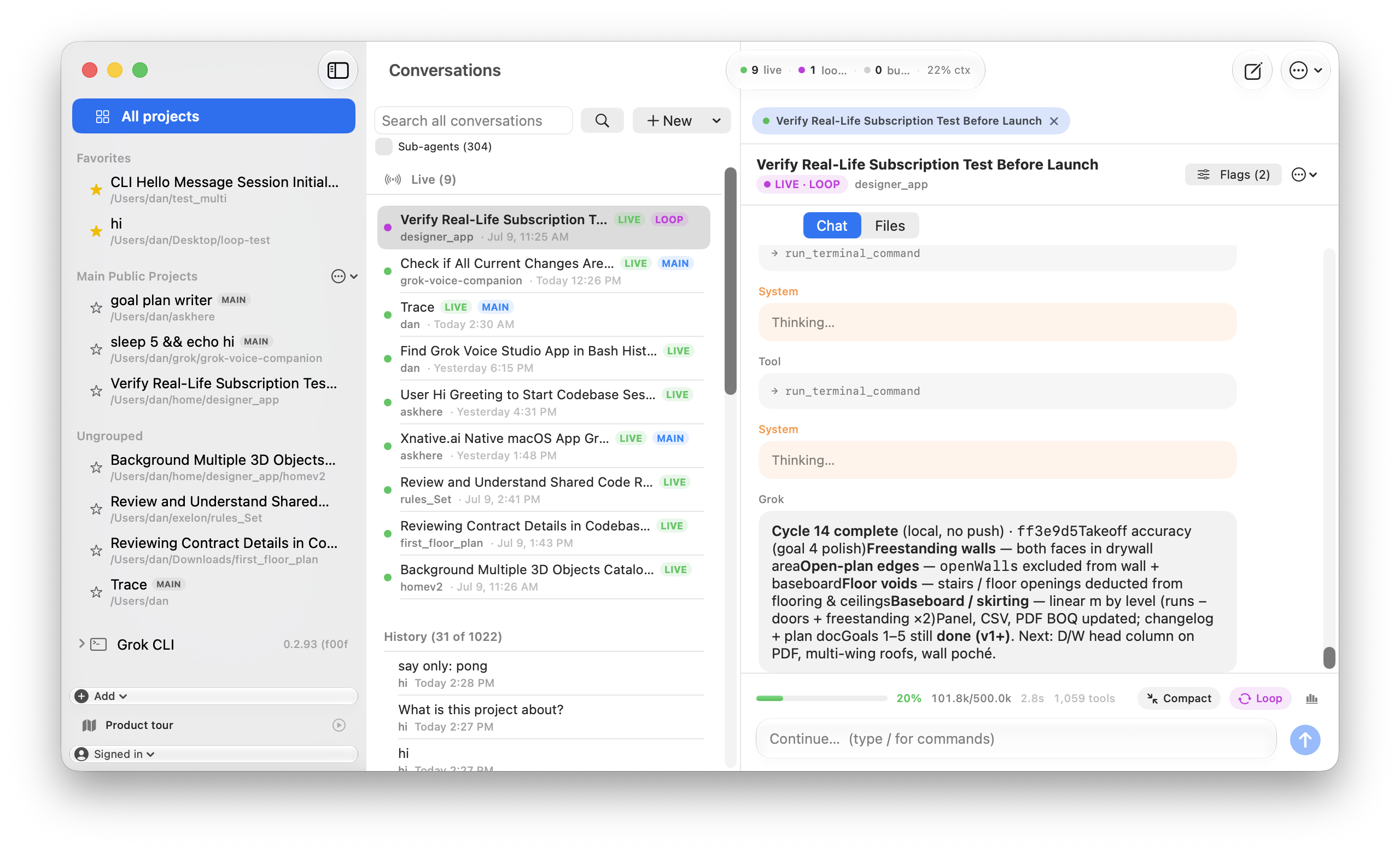Open 'say only: pong' history item

[x=544, y=674]
